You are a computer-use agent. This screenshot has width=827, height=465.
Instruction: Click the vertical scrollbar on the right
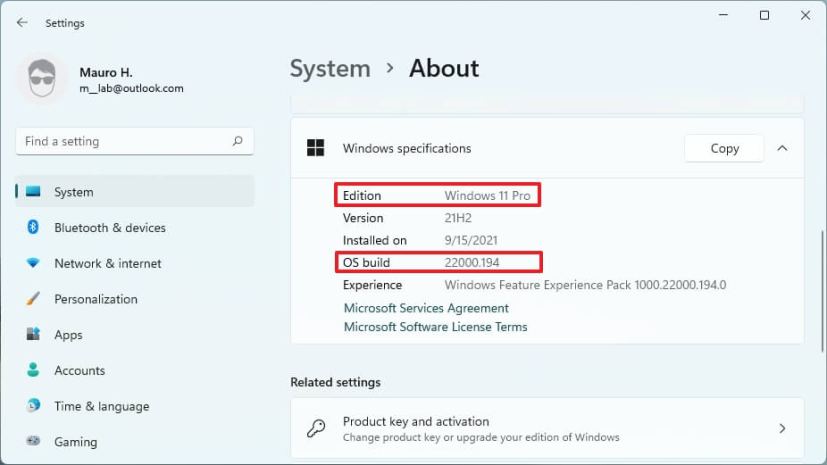[x=822, y=291]
